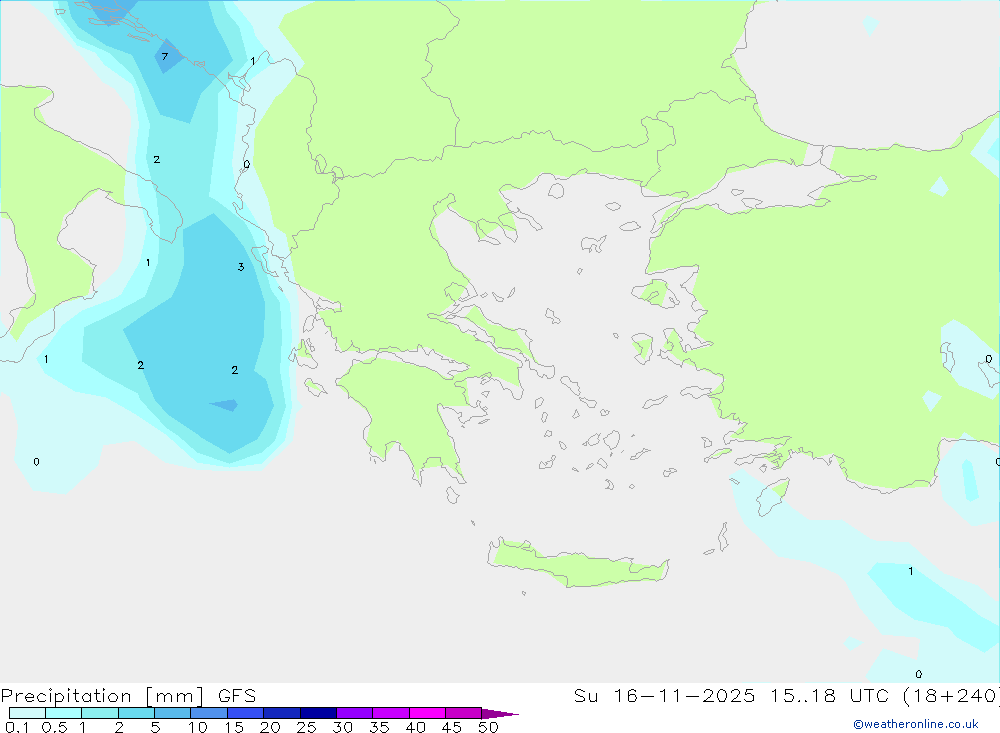Click the lightest legend swatch between 0.1 and 0.5
Image resolution: width=1000 pixels, height=733 pixels.
27,713
